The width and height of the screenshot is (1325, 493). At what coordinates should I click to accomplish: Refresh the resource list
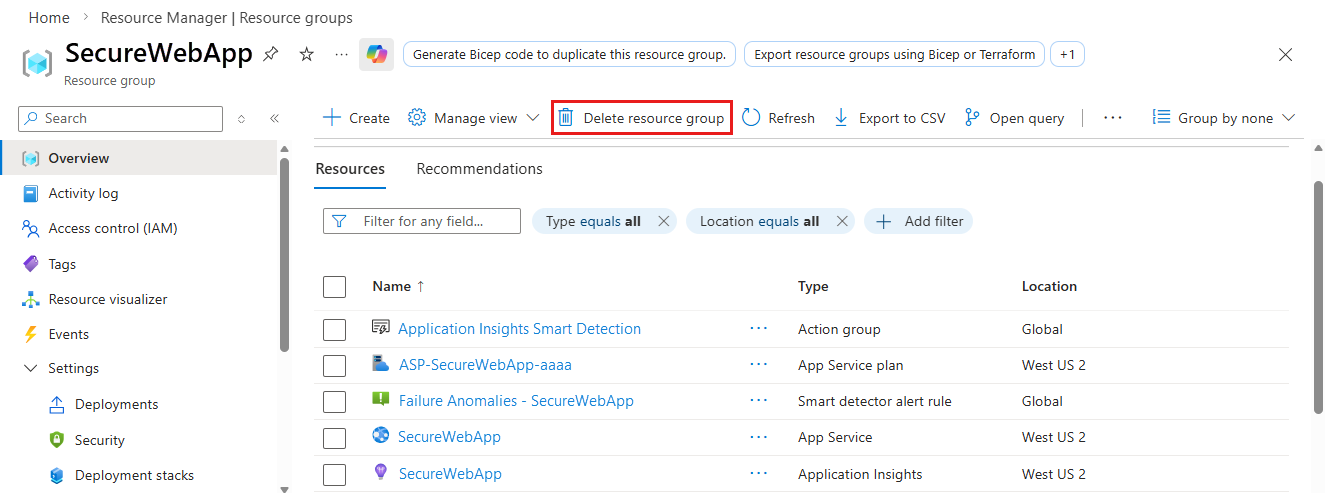tap(778, 118)
